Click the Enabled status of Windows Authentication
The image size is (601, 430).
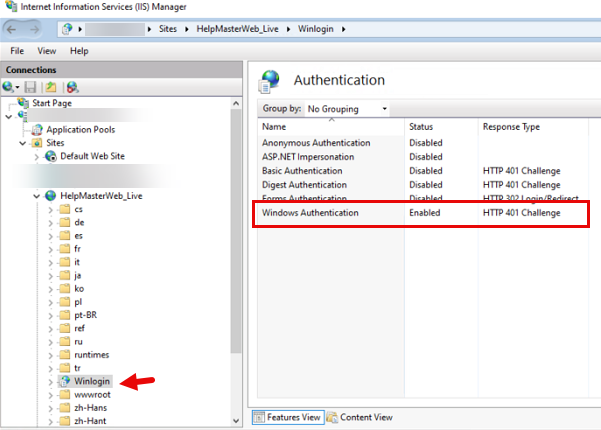coord(425,213)
